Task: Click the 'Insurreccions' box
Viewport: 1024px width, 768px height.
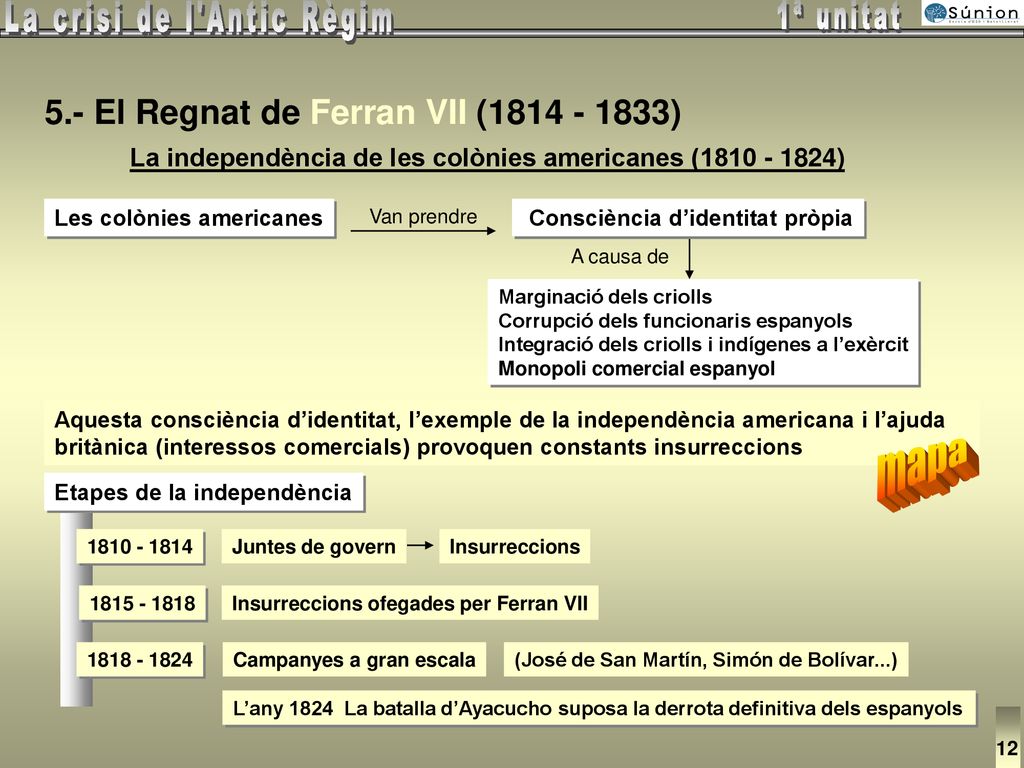Action: (515, 547)
